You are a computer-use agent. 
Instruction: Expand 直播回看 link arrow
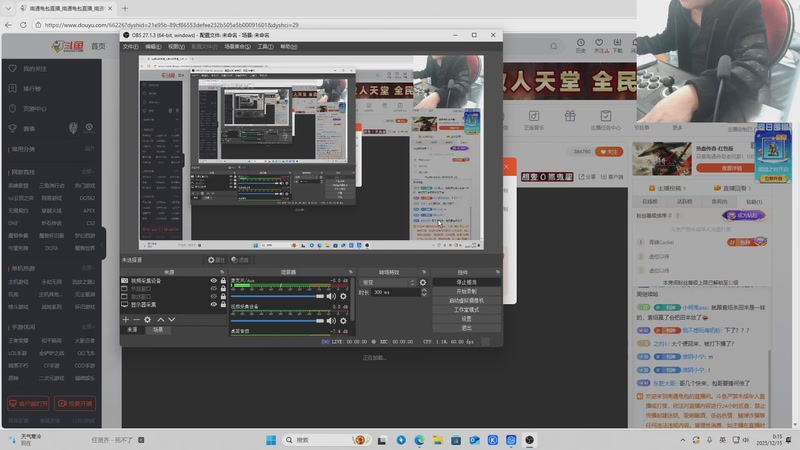tap(749, 188)
